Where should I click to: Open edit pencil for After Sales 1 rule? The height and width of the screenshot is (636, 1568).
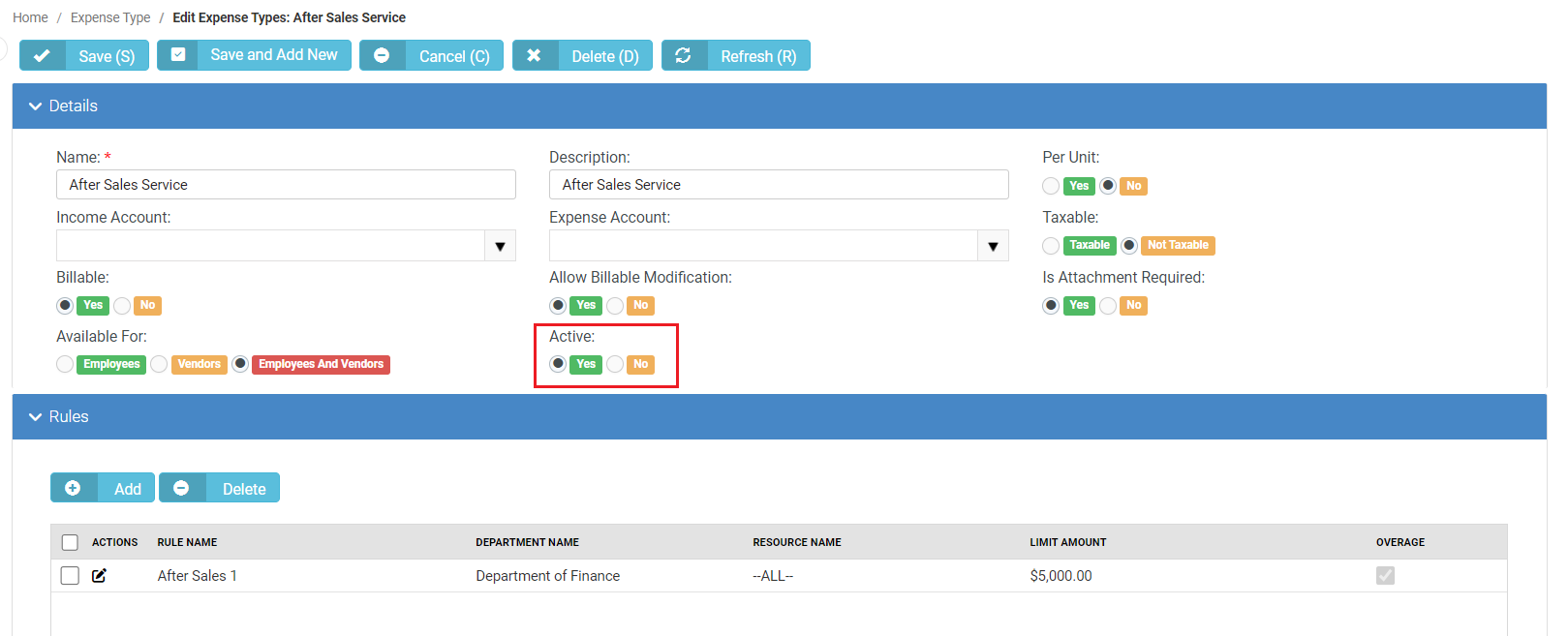[x=99, y=576]
